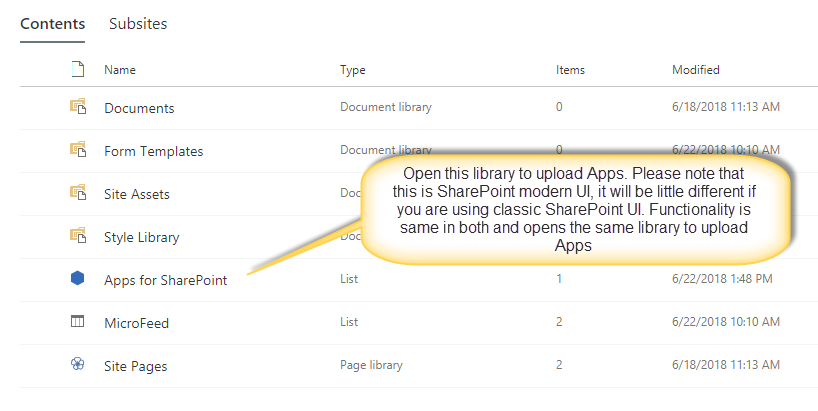This screenshot has width=818, height=411.
Task: Click the MicroFeed list icon
Action: tap(77, 321)
